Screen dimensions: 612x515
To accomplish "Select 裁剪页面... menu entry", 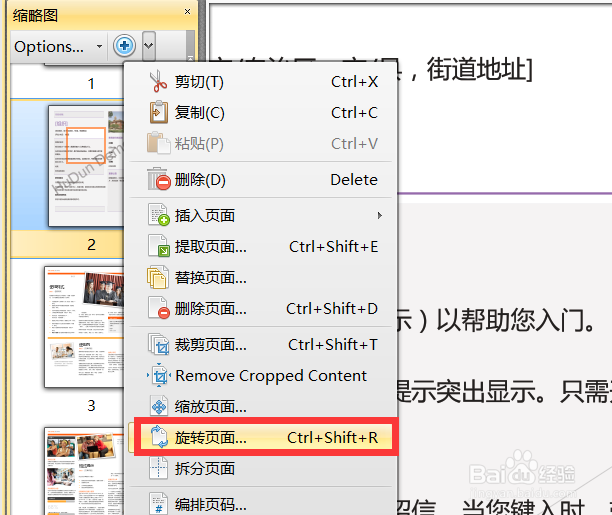I will [x=261, y=344].
